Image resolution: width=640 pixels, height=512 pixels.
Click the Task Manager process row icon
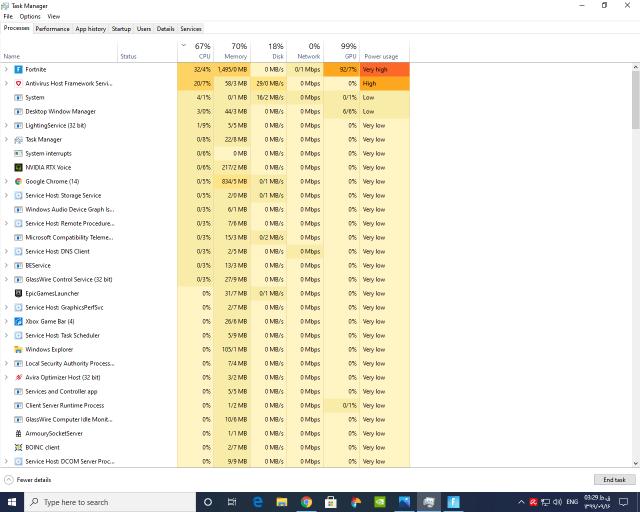coord(18,140)
